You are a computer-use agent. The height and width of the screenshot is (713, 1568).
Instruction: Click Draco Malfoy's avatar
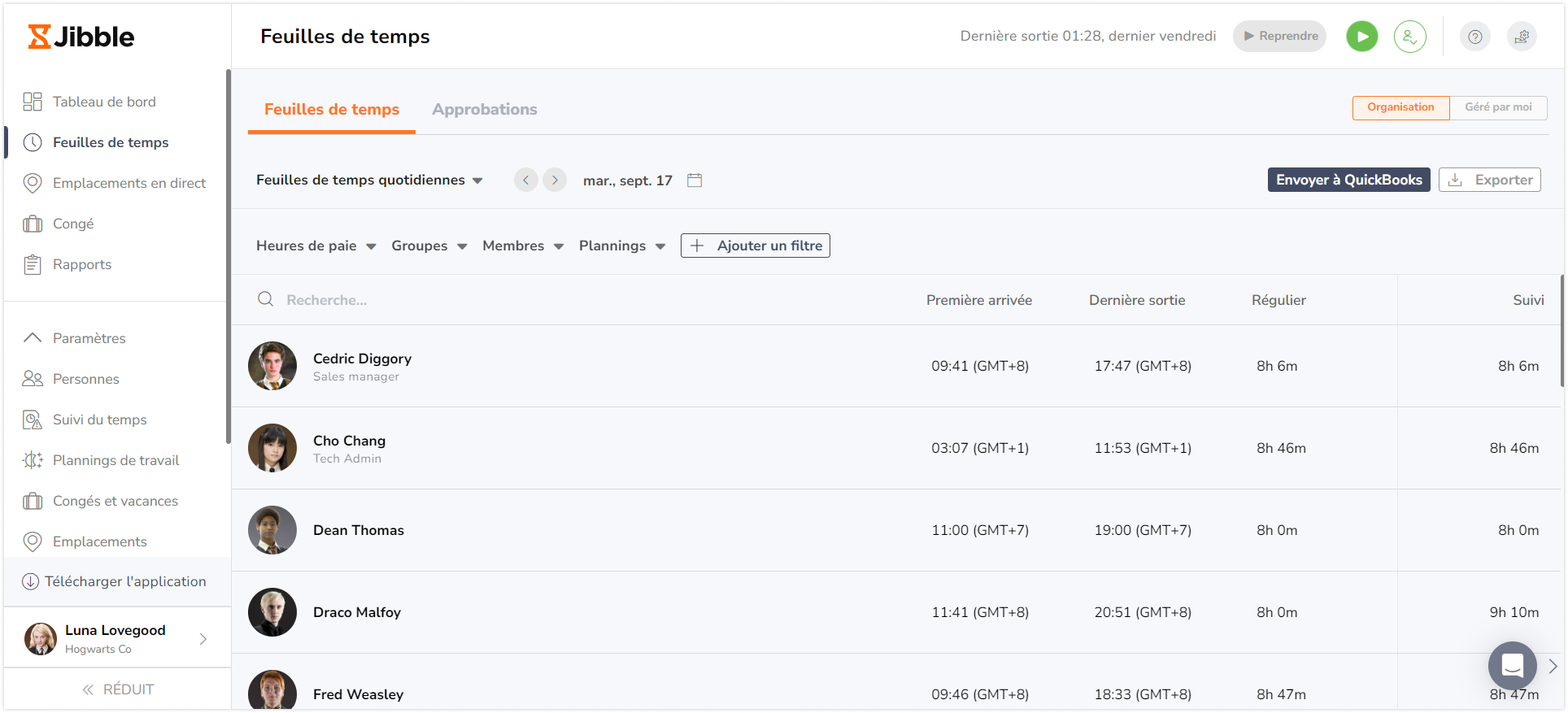(x=272, y=612)
